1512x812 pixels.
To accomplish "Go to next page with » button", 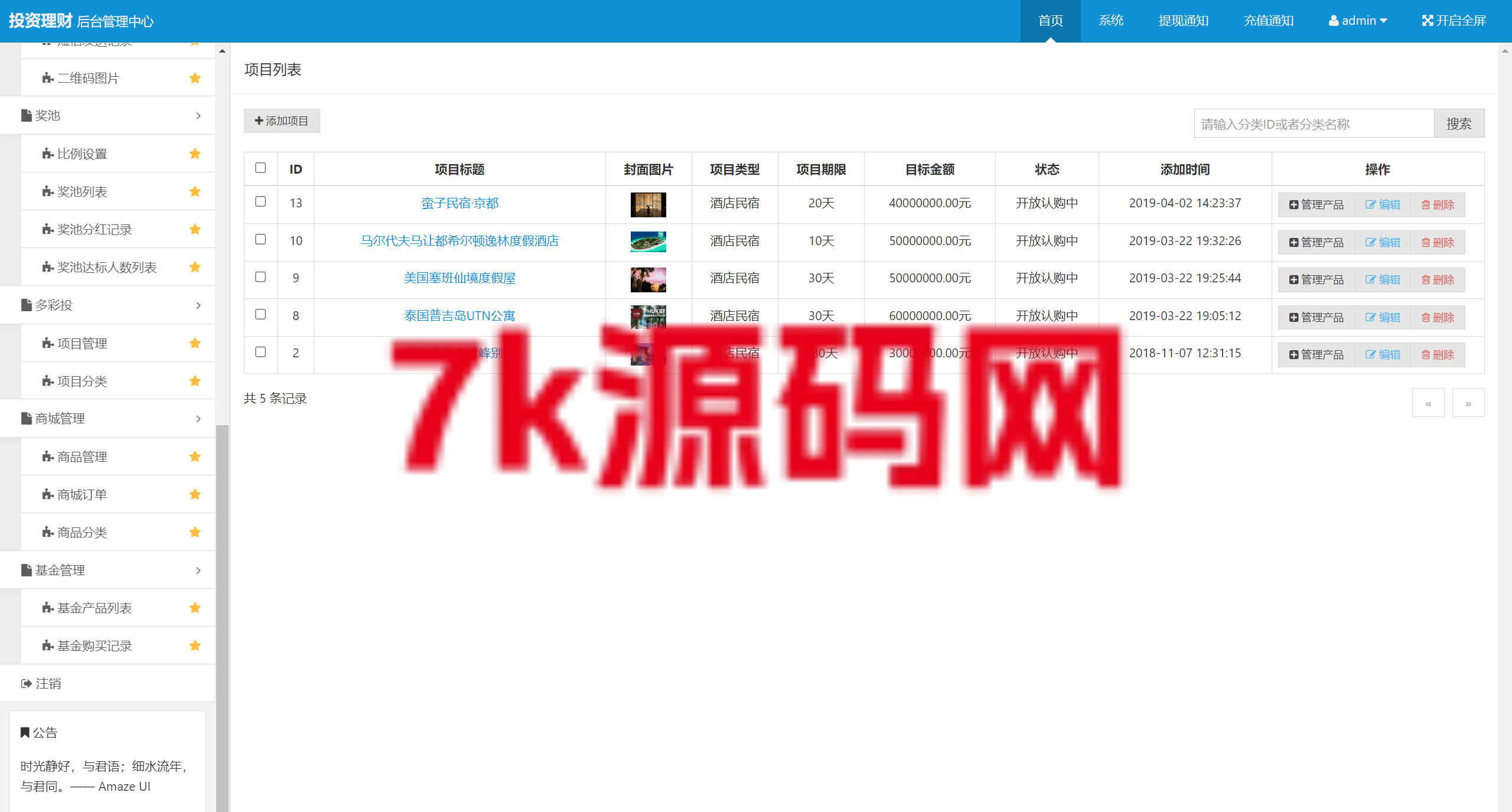I will coord(1468,403).
